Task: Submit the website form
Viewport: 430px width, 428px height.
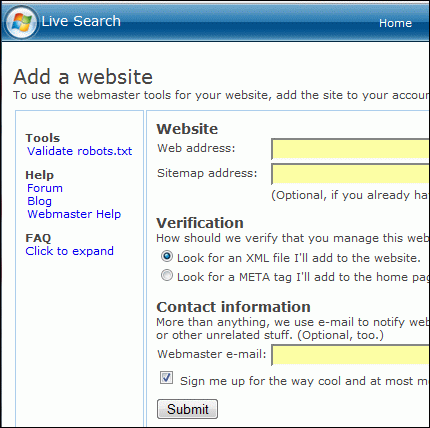Action: (187, 409)
